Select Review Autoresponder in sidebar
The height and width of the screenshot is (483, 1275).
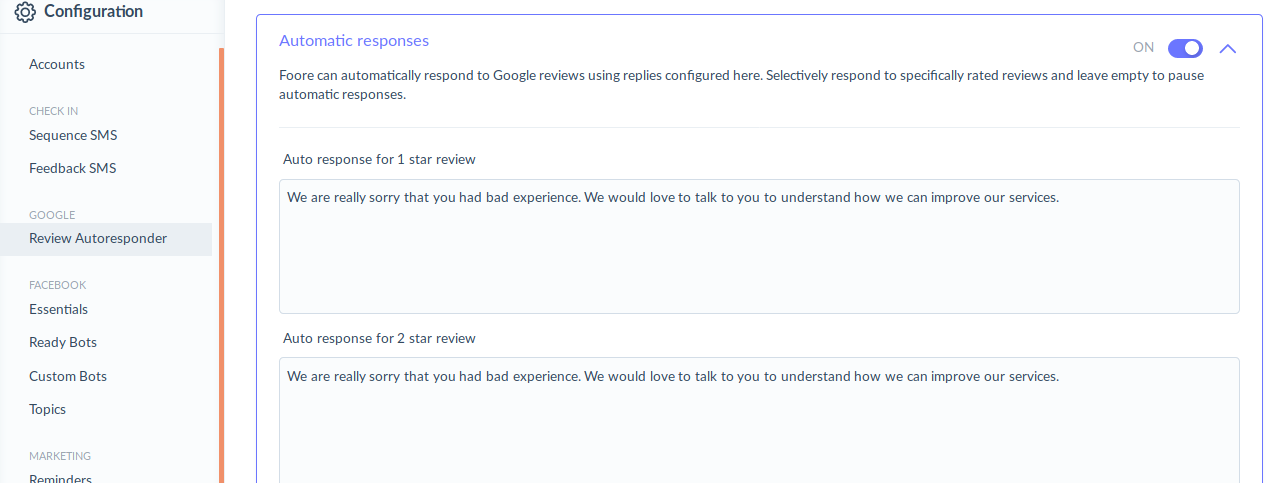tap(98, 238)
